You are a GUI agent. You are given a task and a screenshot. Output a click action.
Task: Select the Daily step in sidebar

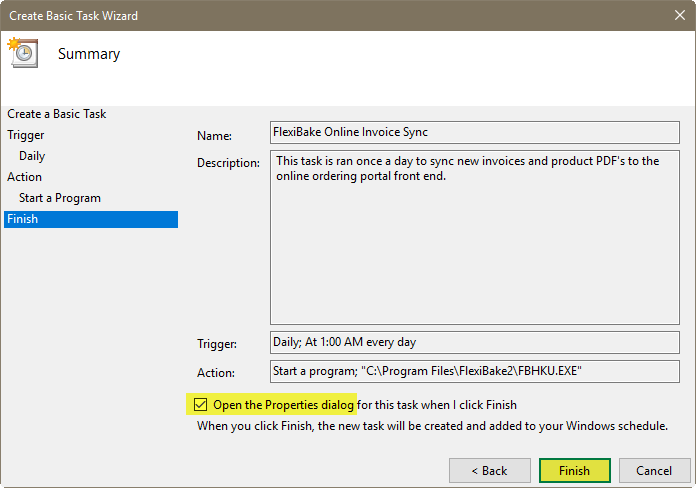(x=32, y=156)
